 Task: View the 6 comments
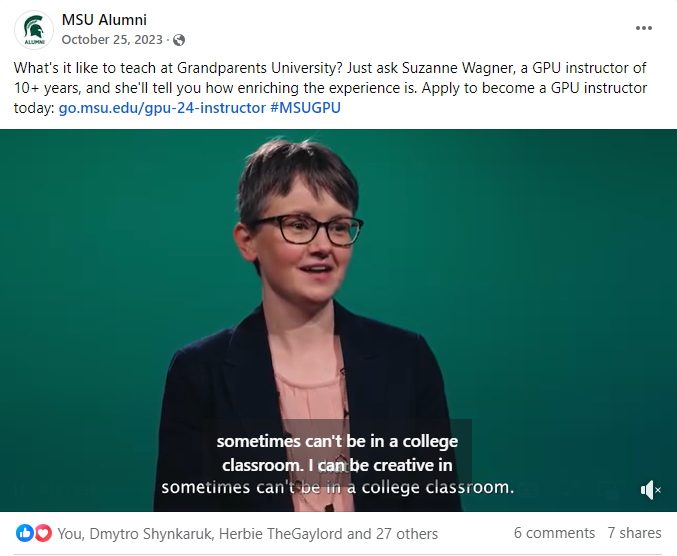click(x=554, y=533)
